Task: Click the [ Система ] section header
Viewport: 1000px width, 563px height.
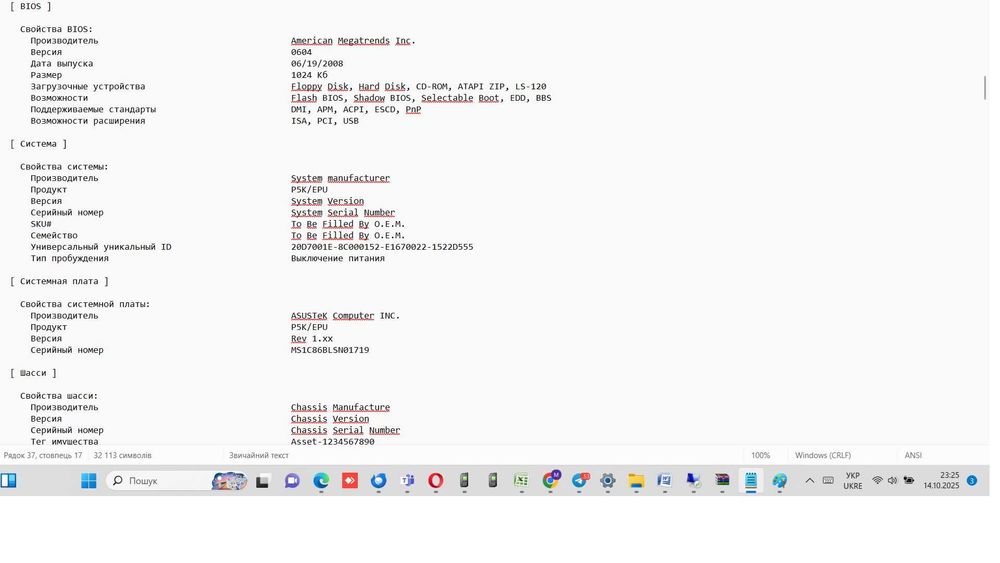Action: point(38,144)
